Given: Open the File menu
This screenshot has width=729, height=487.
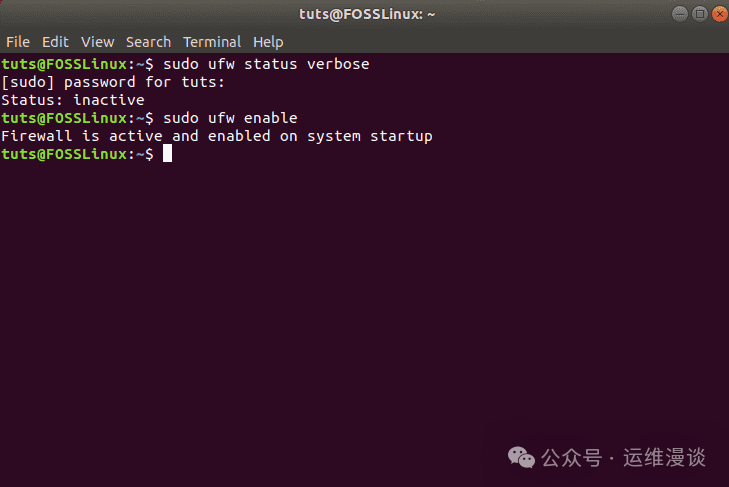Looking at the screenshot, I should point(18,42).
